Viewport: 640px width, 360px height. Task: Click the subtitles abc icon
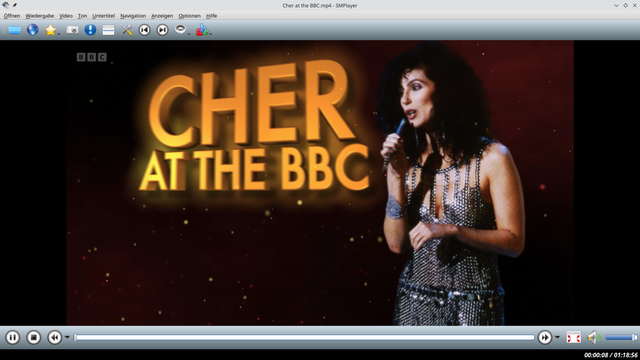[202, 30]
